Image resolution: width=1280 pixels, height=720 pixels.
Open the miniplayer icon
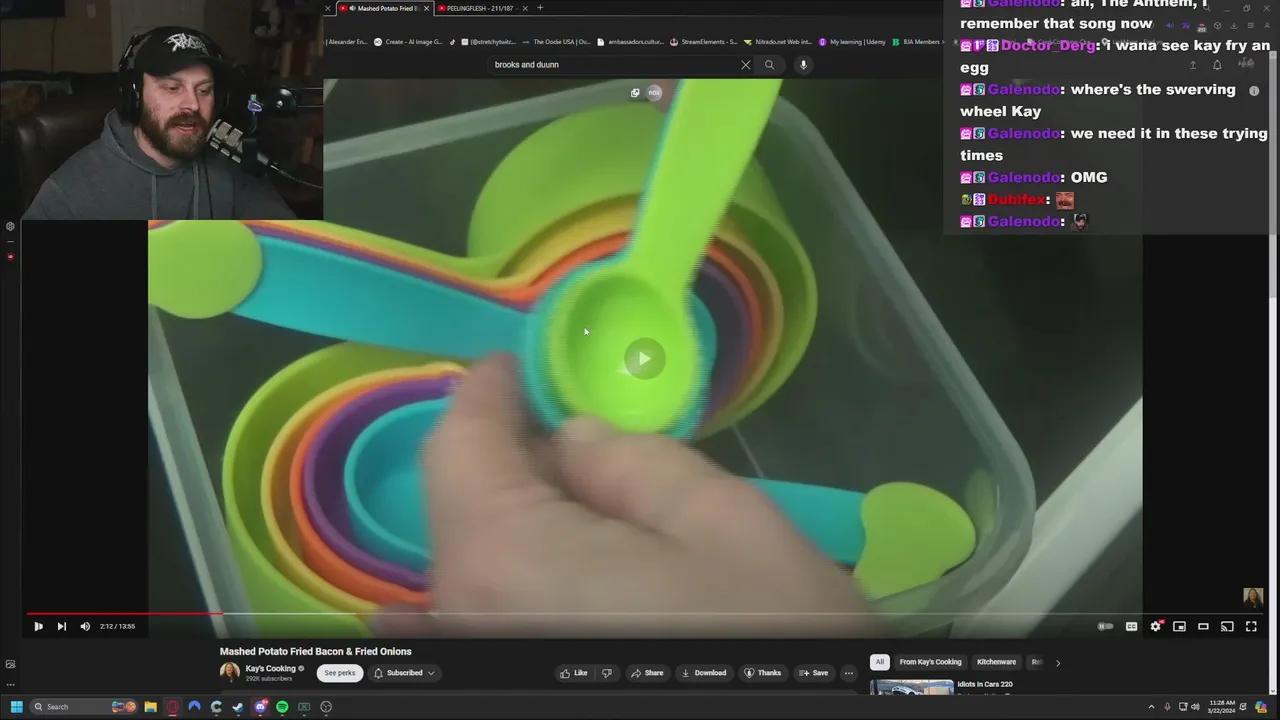1179,626
